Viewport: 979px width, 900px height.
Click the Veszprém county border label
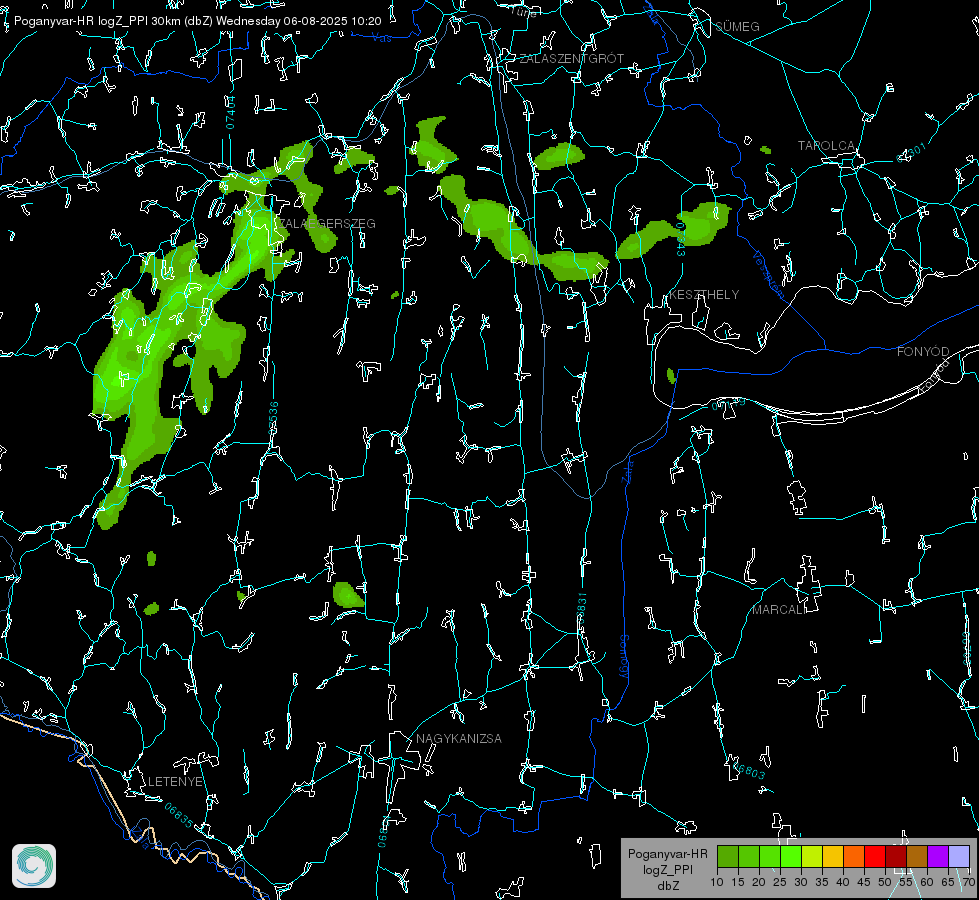tap(769, 274)
